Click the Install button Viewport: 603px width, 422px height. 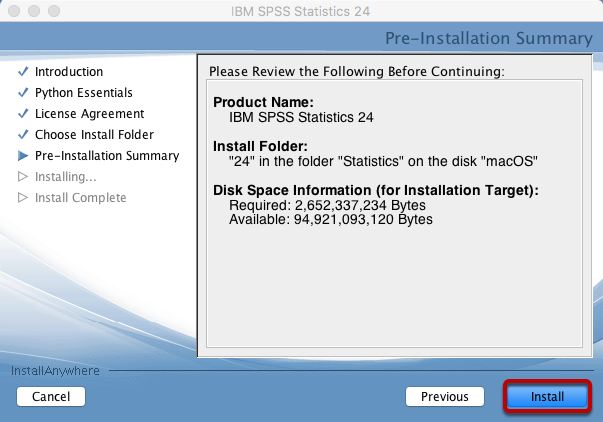click(x=547, y=397)
